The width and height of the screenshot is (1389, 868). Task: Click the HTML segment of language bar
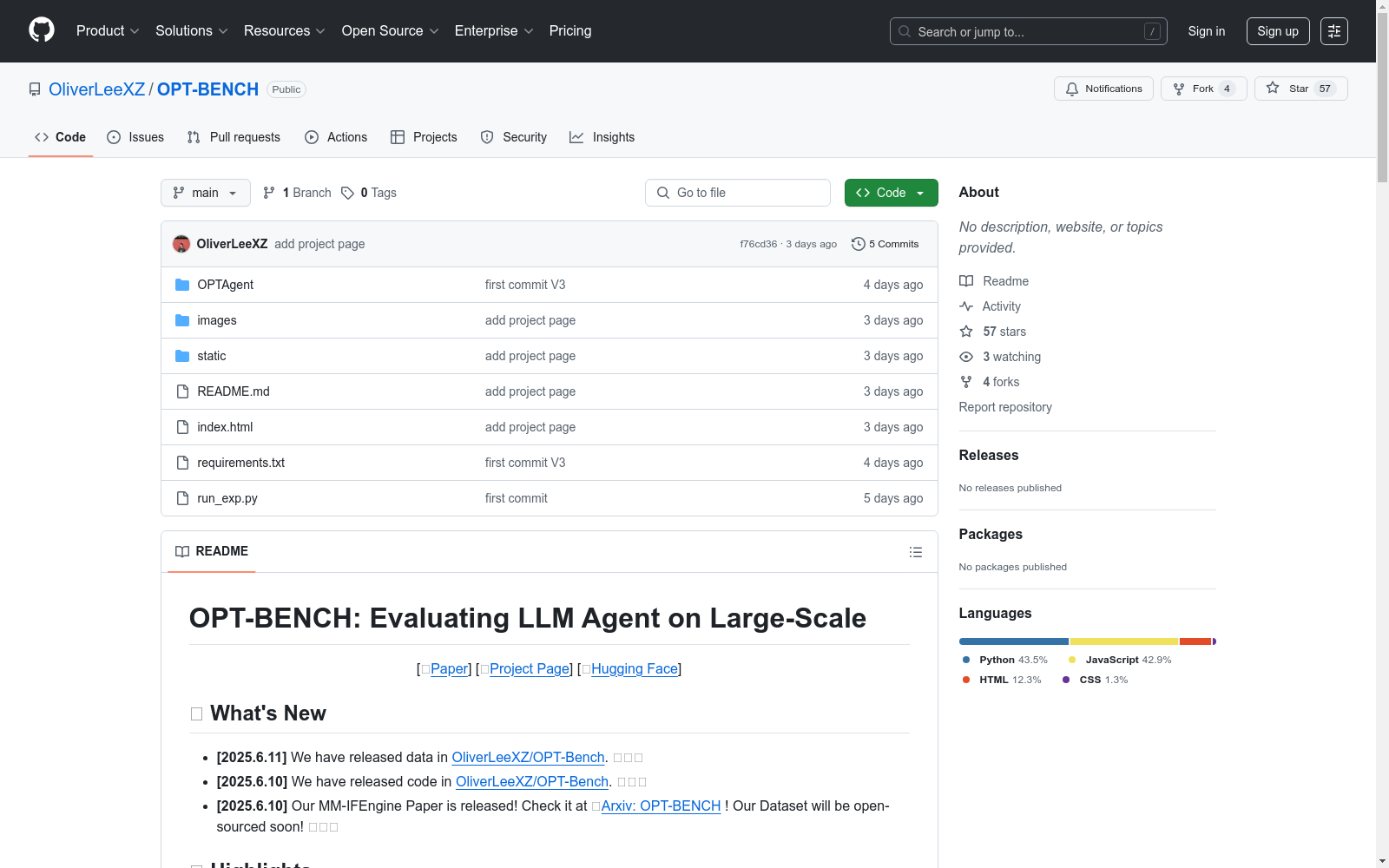point(1195,641)
